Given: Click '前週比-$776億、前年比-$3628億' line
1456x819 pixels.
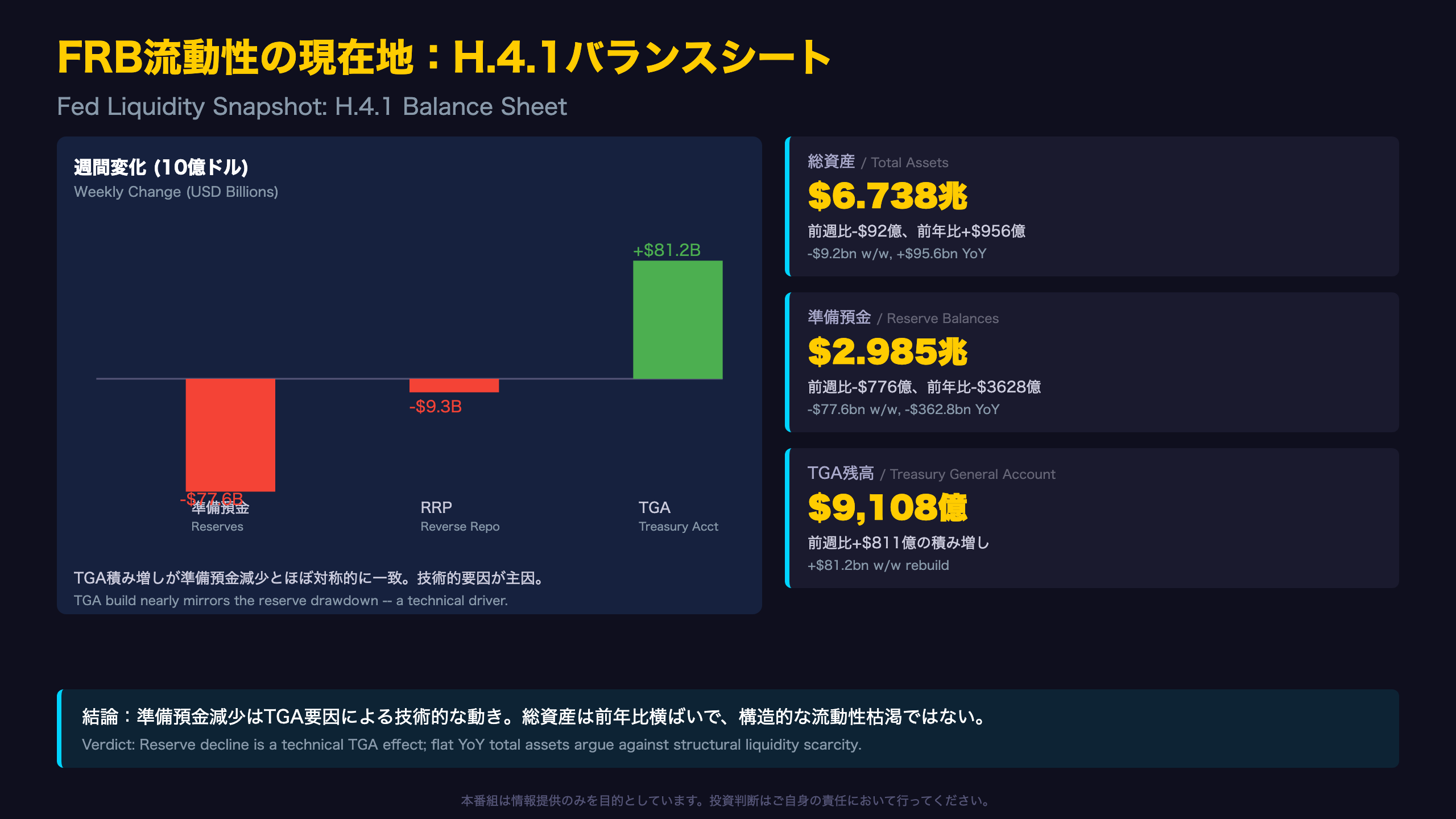Looking at the screenshot, I should pos(924,387).
